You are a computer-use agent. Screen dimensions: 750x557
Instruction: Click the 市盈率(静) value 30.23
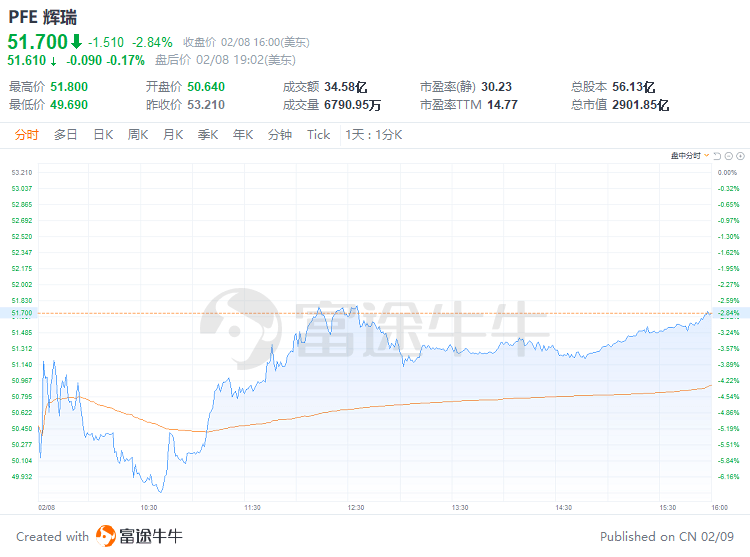(496, 87)
